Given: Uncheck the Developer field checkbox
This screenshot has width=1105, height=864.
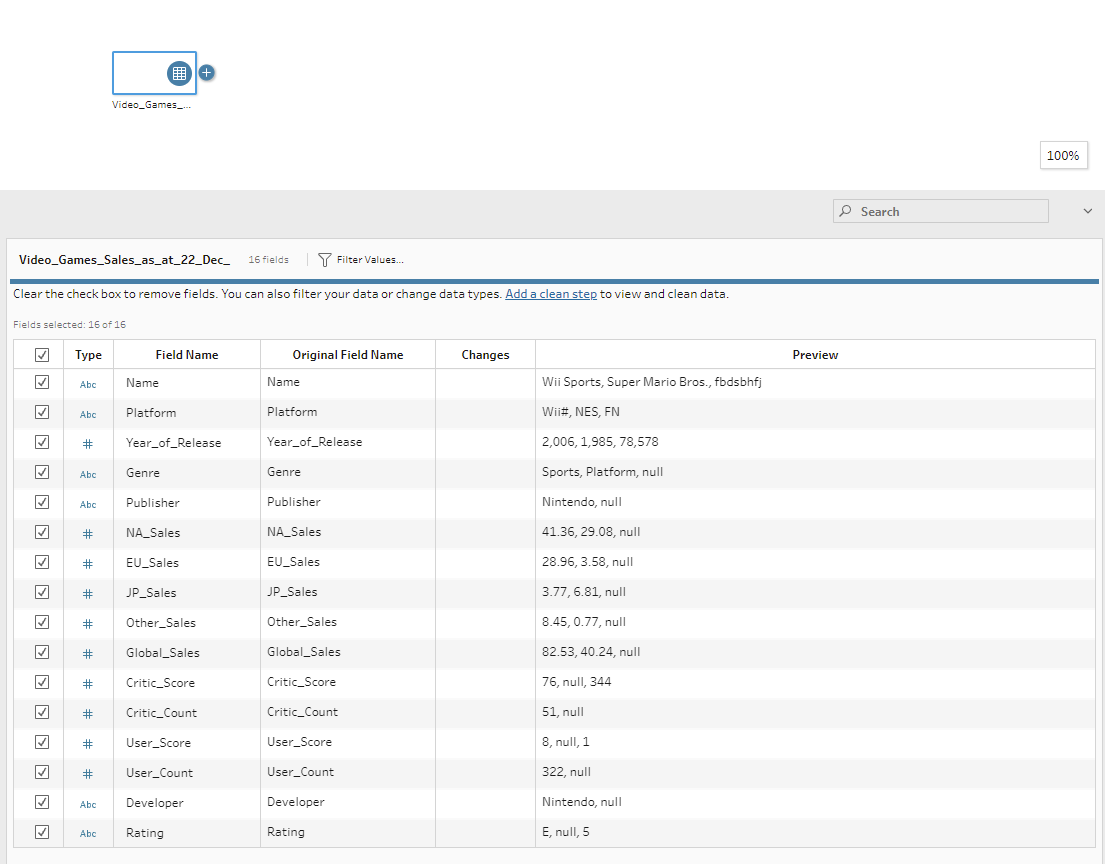Looking at the screenshot, I should point(42,801).
